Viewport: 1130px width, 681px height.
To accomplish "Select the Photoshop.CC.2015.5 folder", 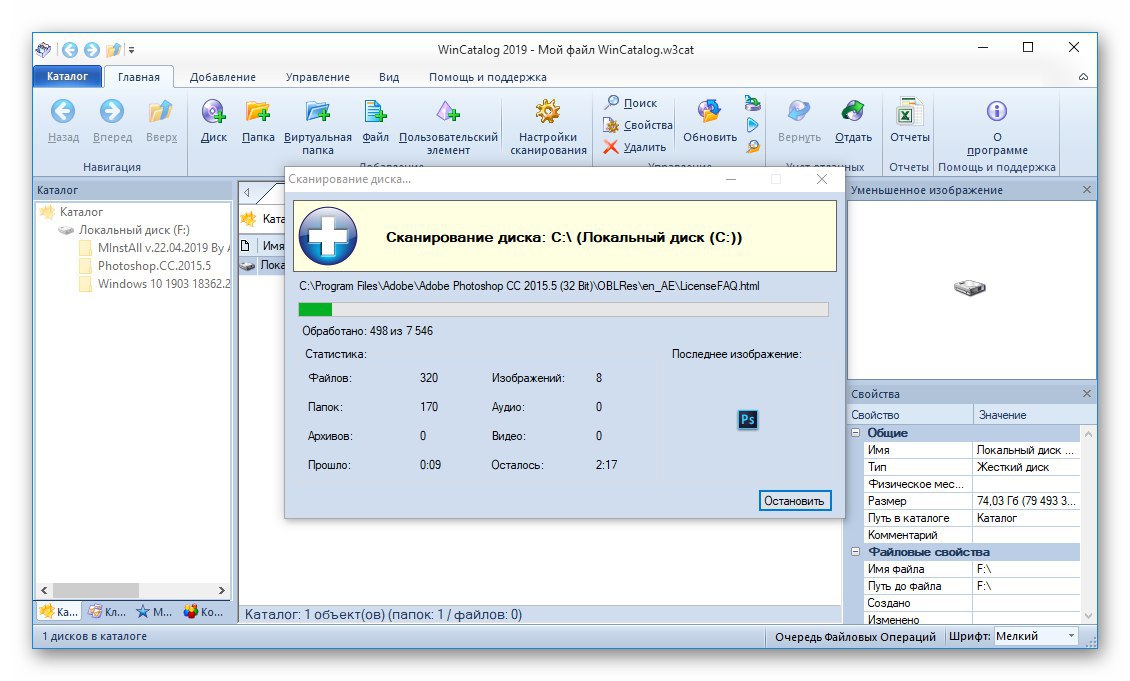I will click(154, 266).
